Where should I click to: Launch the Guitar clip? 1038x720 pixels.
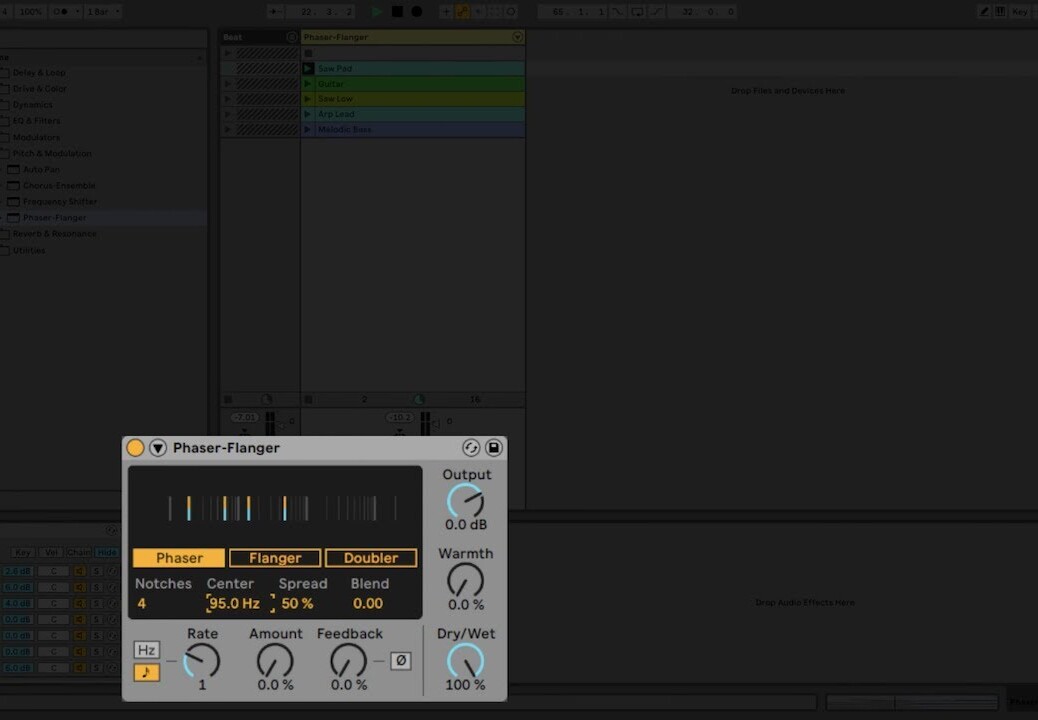click(x=308, y=83)
